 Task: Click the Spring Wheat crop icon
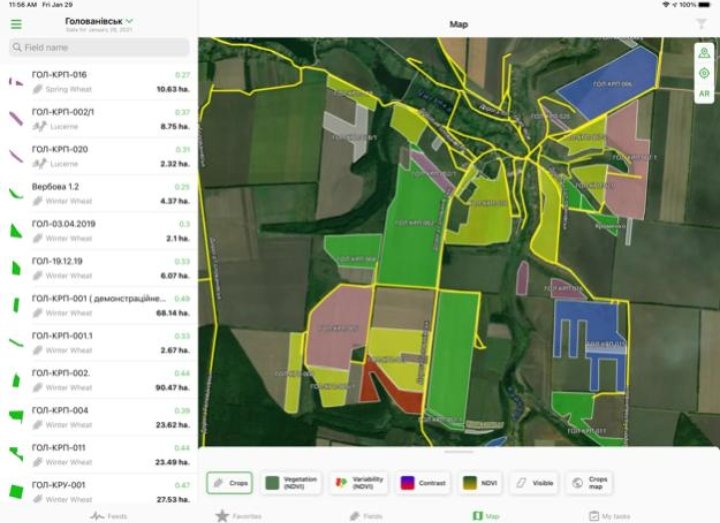(38, 89)
